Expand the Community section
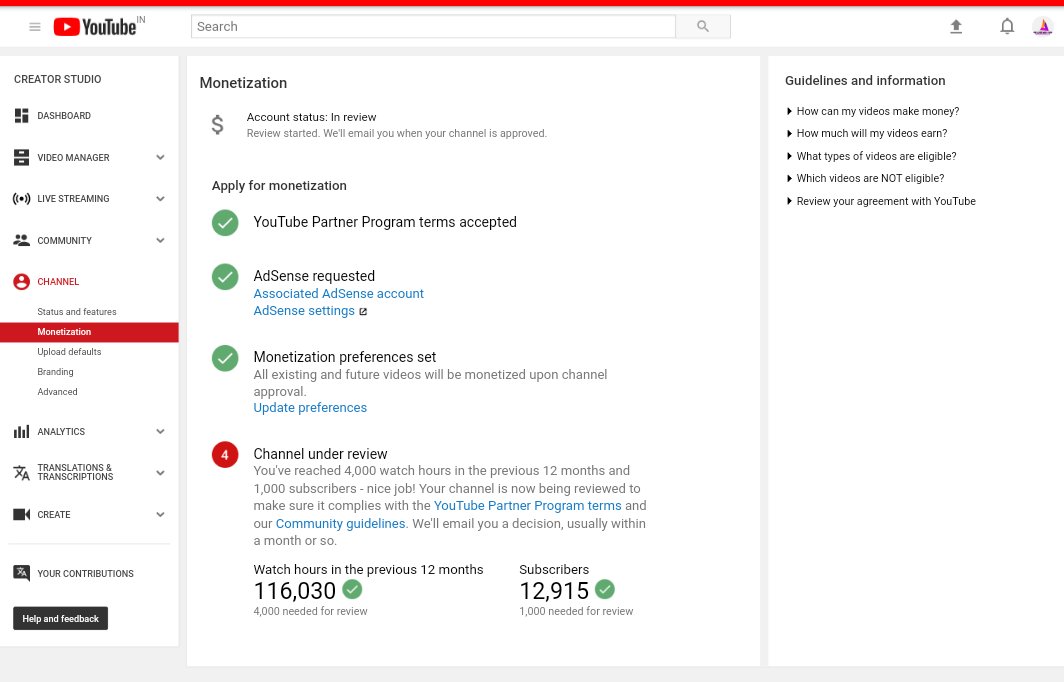This screenshot has width=1064, height=682. click(x=160, y=240)
